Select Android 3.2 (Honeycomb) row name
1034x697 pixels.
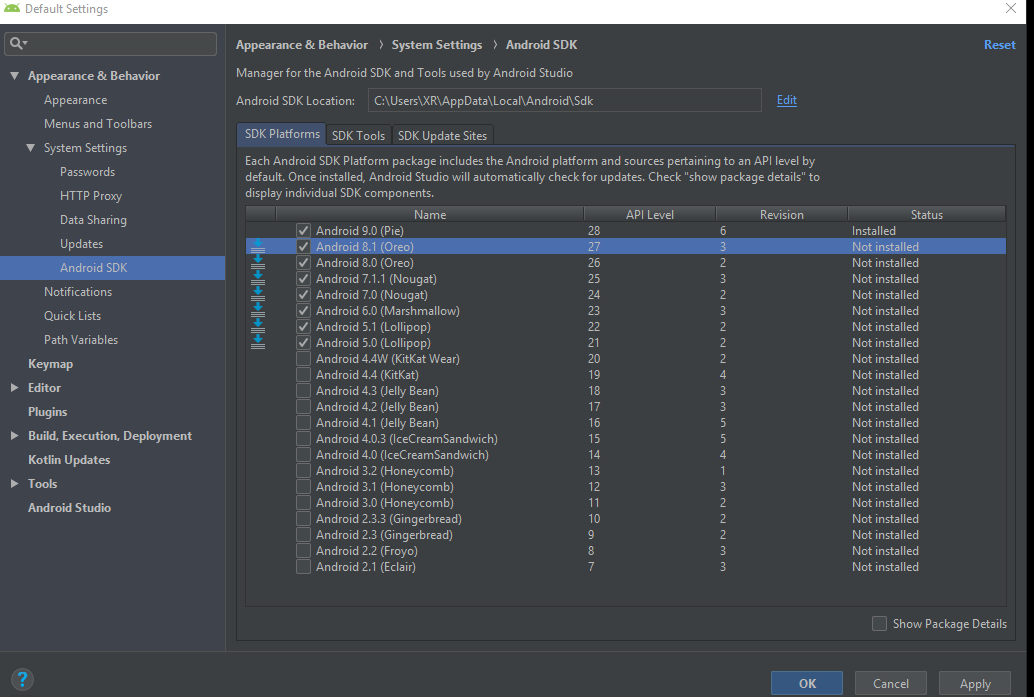pos(384,471)
